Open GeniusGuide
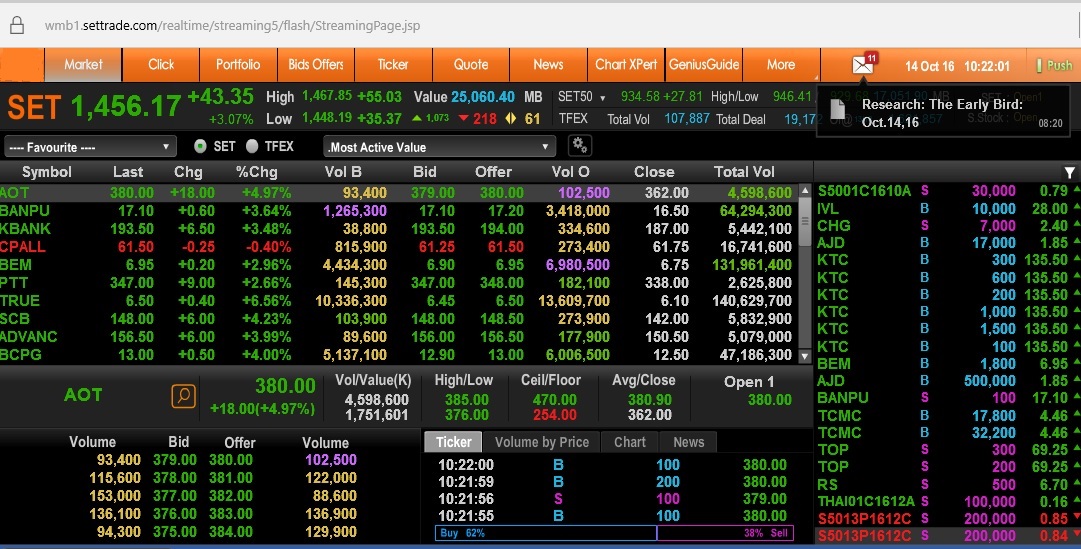This screenshot has height=549, width=1081. (x=704, y=65)
